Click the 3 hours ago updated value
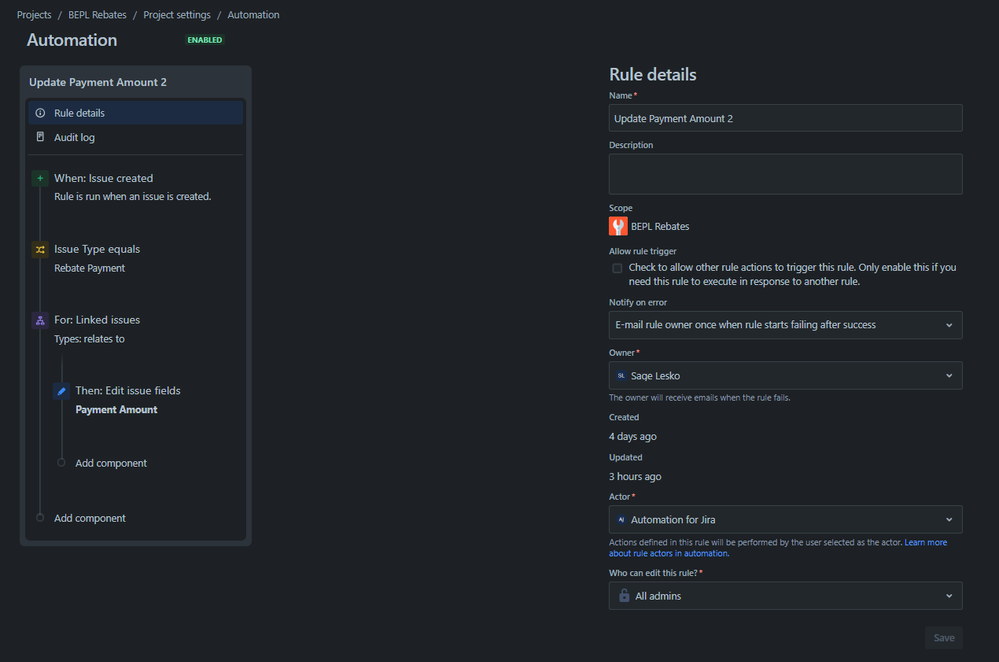The height and width of the screenshot is (662, 999). tap(635, 477)
